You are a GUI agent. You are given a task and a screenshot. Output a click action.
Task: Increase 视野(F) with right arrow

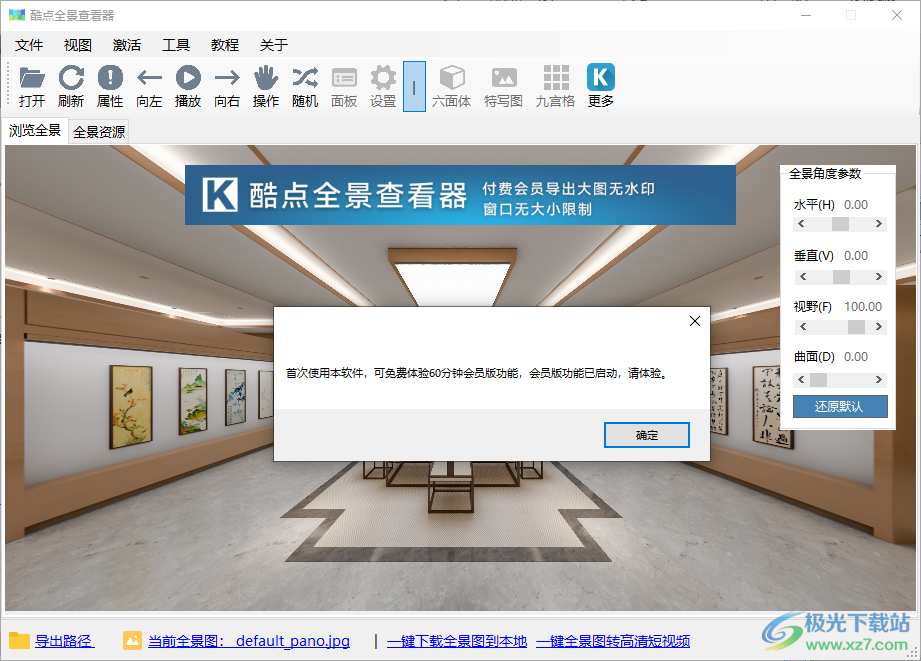(879, 327)
